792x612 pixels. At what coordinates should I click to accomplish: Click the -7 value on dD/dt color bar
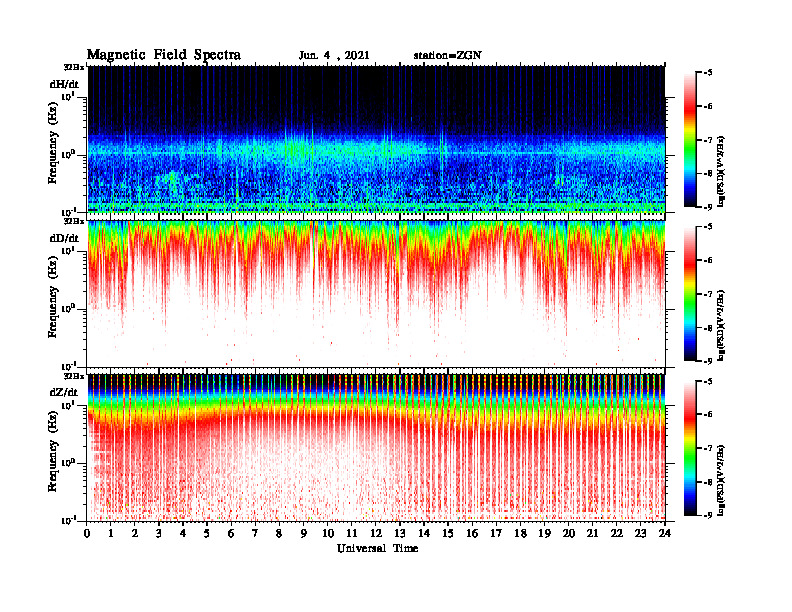pos(708,294)
